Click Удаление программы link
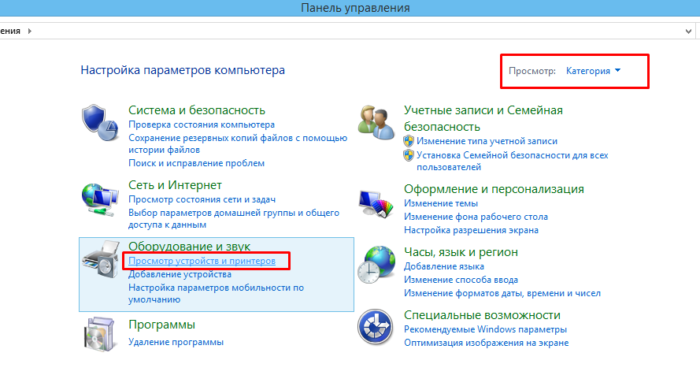 [176, 342]
